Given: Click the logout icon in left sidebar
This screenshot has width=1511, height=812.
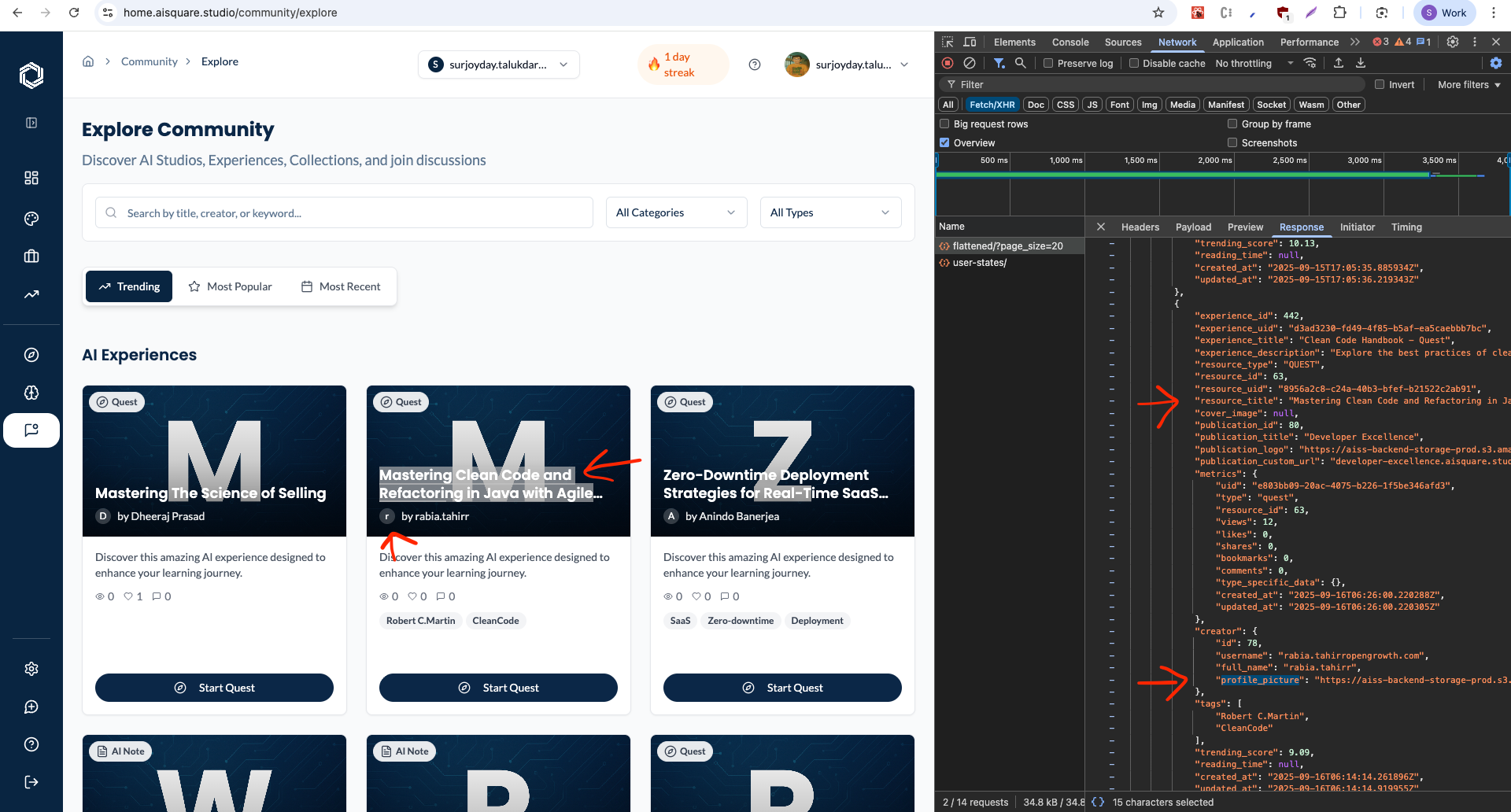Looking at the screenshot, I should (x=31, y=782).
